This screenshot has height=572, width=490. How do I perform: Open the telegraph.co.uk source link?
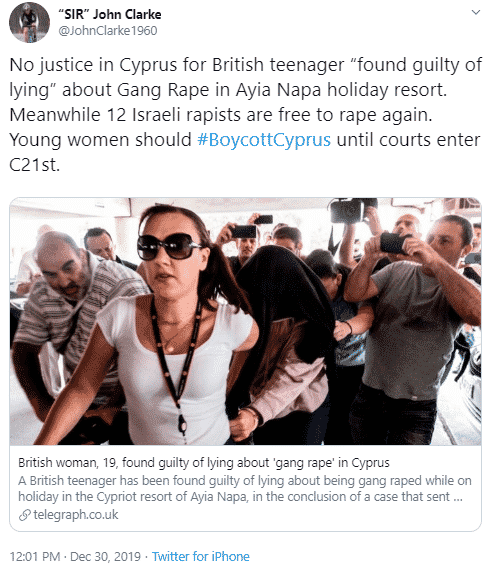(x=76, y=515)
